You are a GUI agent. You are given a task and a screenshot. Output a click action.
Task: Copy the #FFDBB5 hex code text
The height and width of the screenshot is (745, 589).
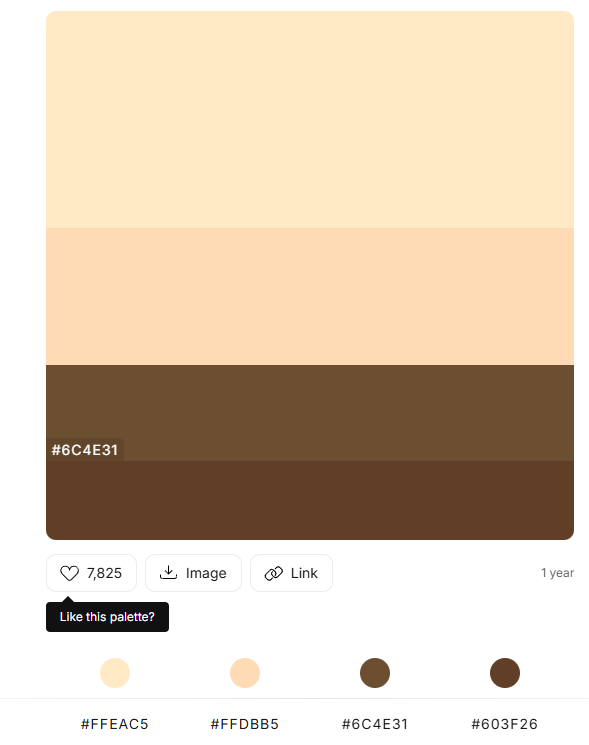[245, 724]
